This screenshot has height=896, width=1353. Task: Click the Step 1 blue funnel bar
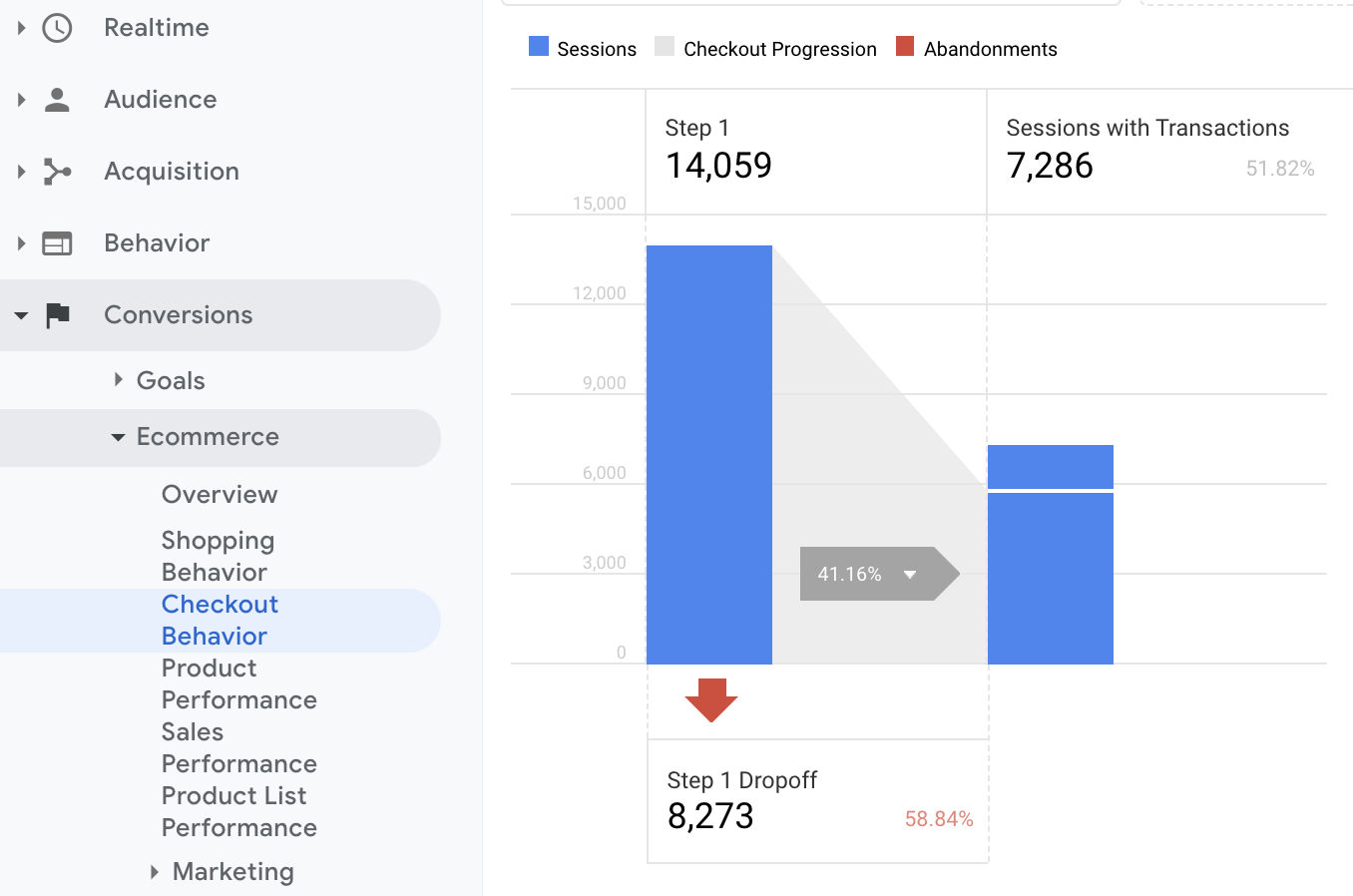pos(709,454)
